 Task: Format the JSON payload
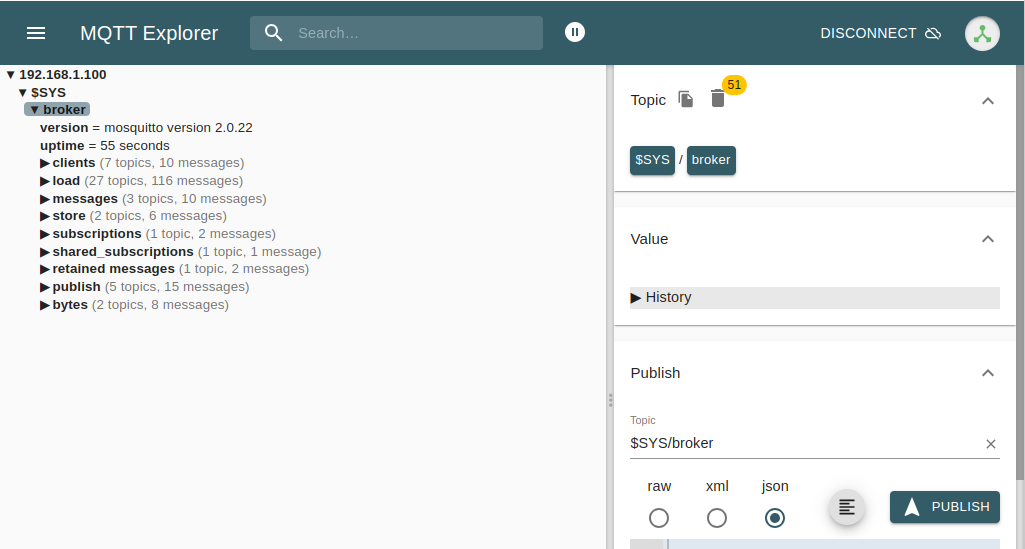847,507
